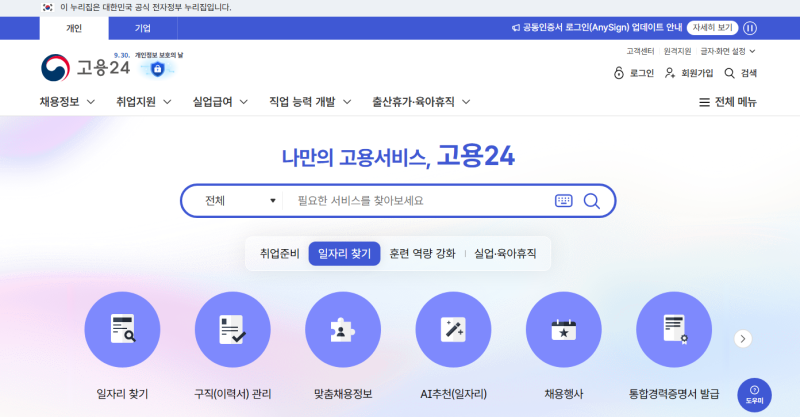Click the megaphone notice icon
The image size is (800, 417).
[x=516, y=28]
